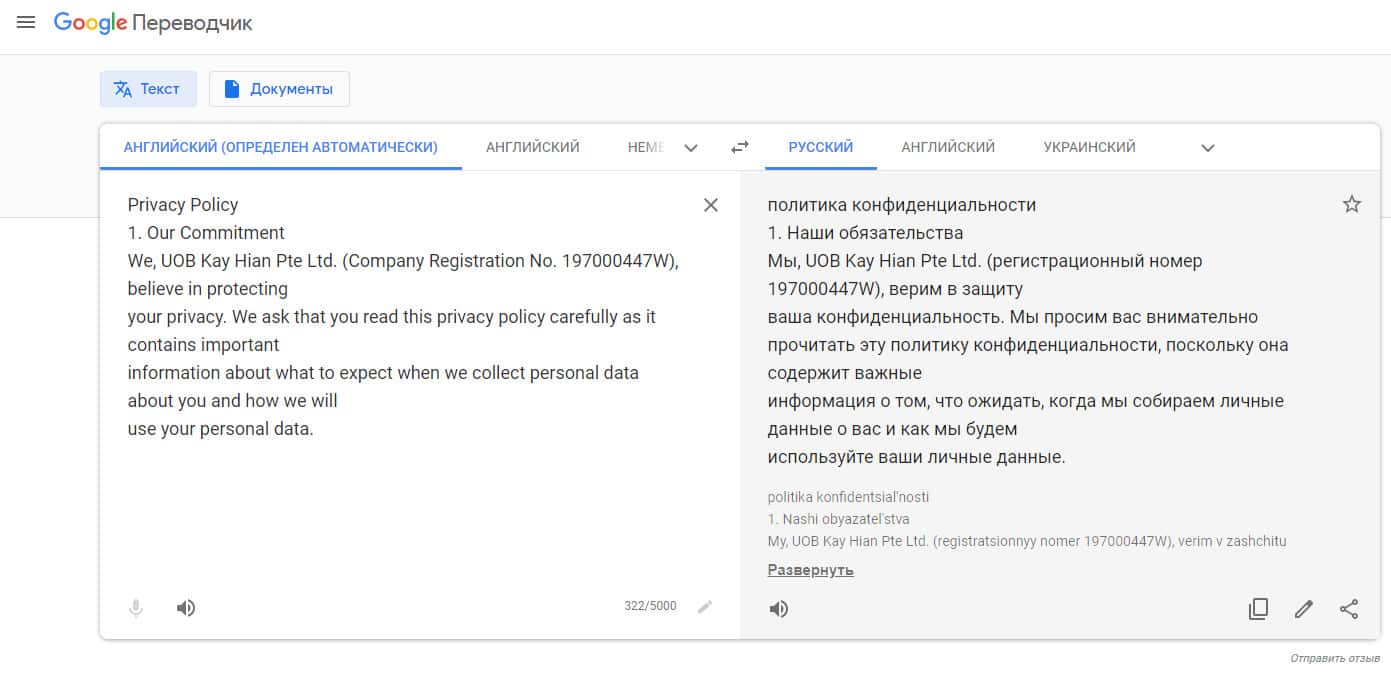Listen to the source text audio
The image size is (1391, 677).
[186, 608]
